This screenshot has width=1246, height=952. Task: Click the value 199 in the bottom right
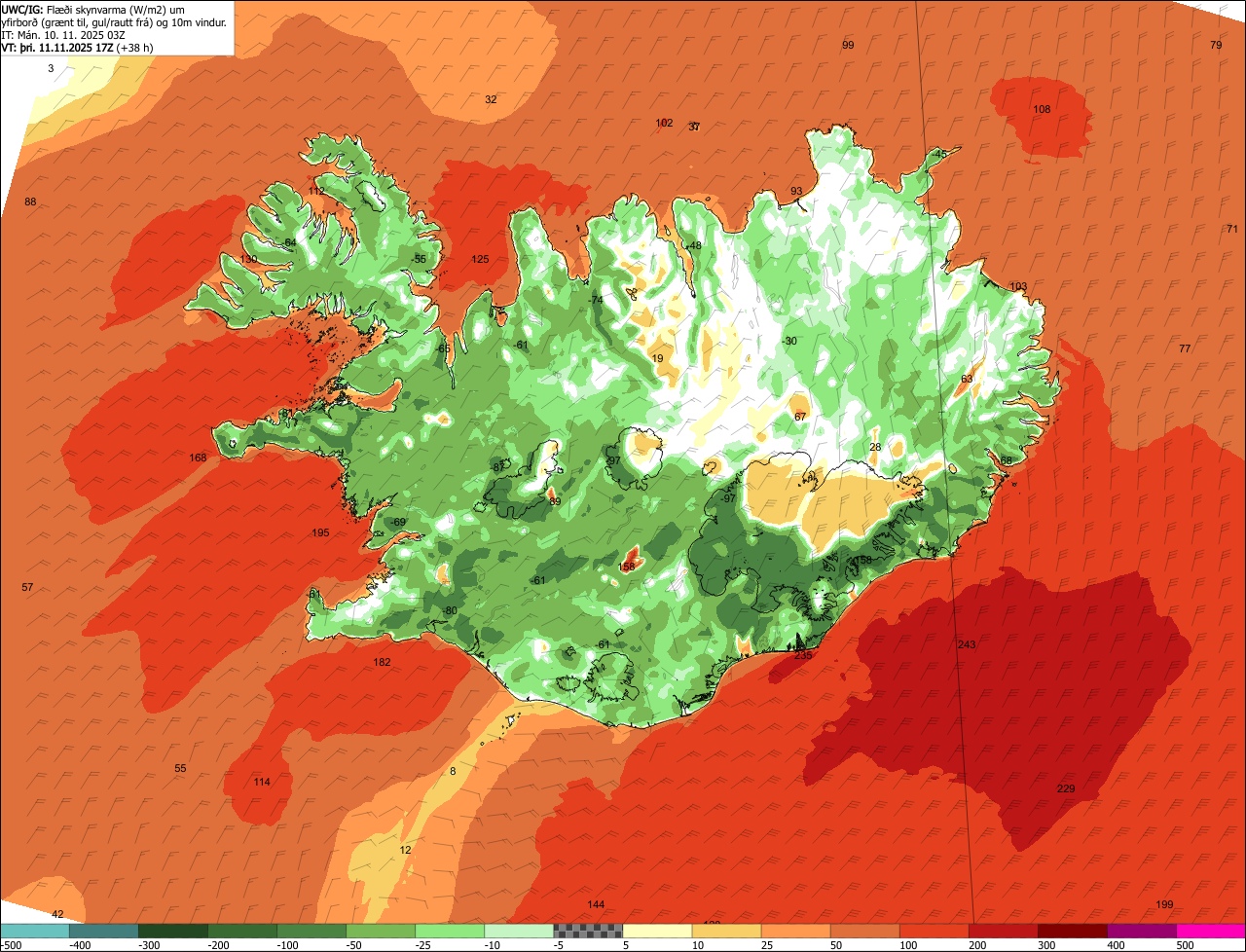pyautogui.click(x=1164, y=904)
